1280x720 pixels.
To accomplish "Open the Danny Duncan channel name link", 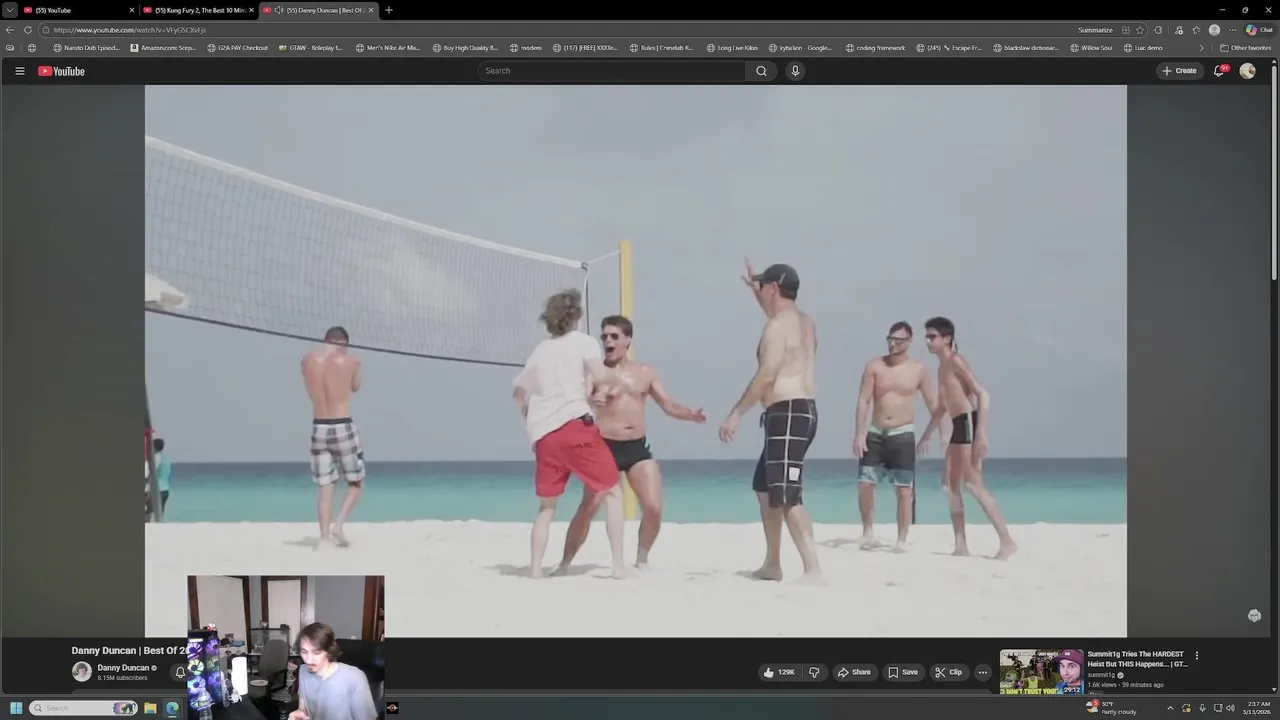I will (123, 667).
